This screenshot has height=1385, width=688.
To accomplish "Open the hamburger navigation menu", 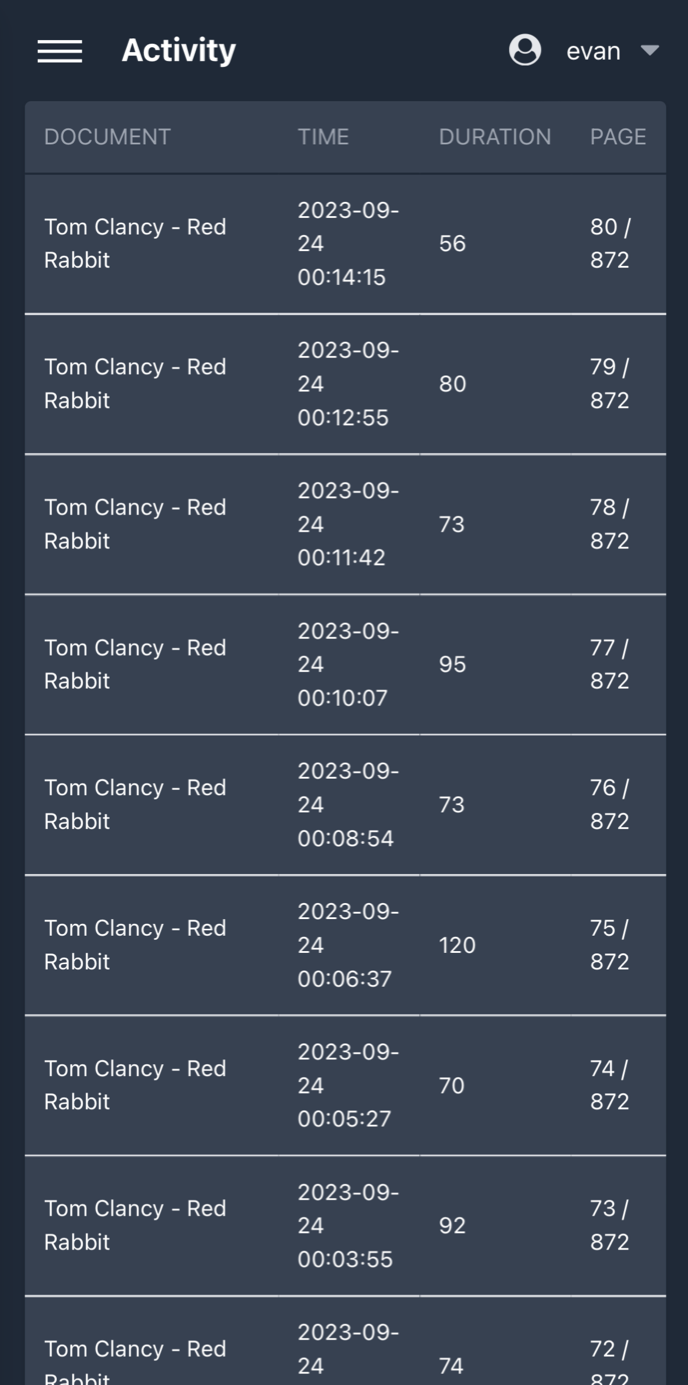I will pos(60,51).
